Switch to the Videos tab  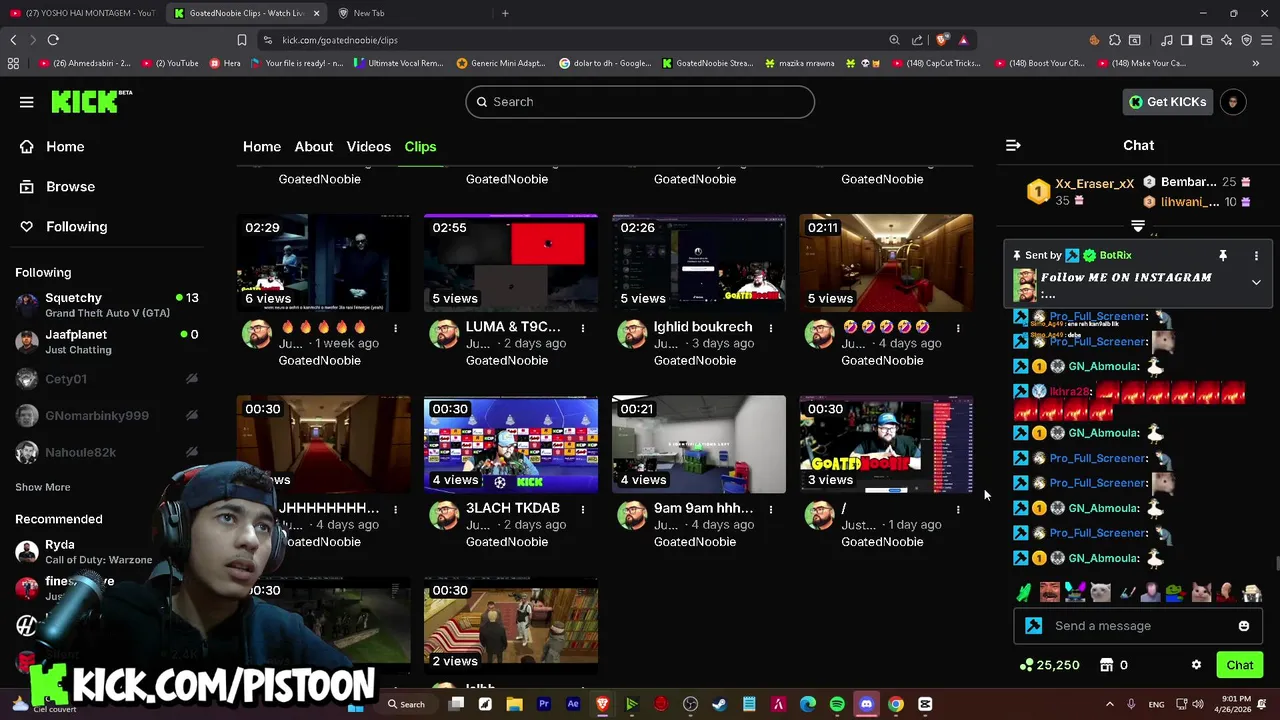(369, 146)
